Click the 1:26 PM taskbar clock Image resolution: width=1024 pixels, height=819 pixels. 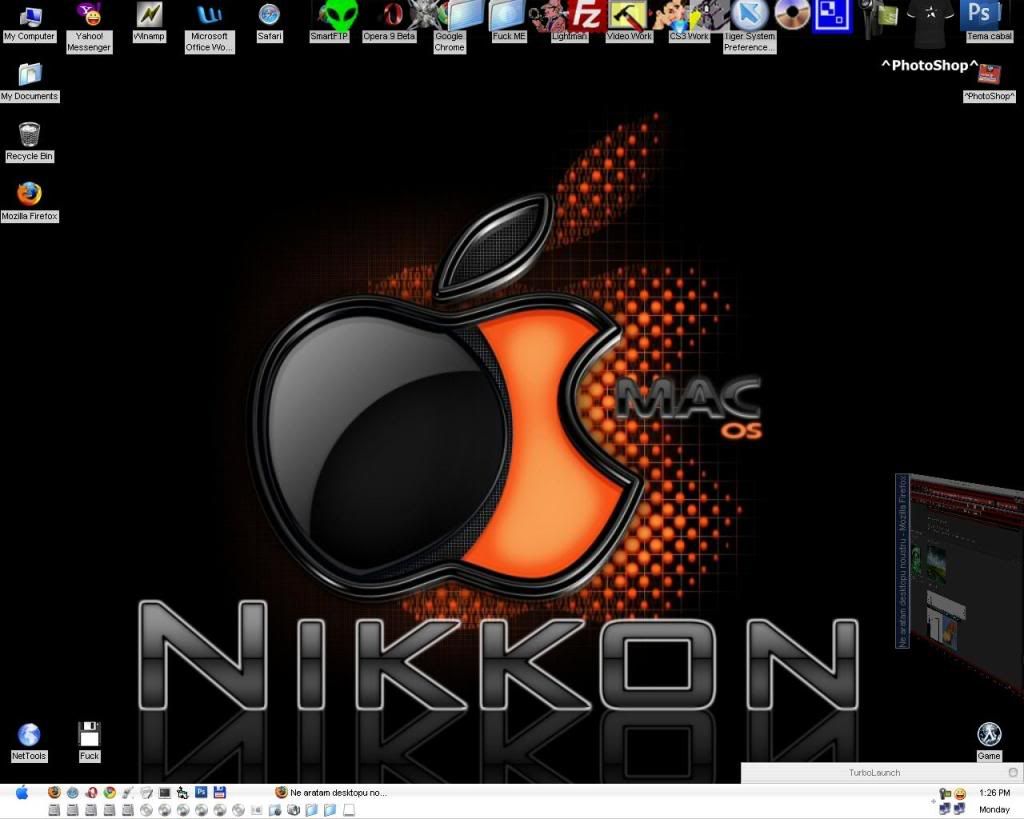coord(995,793)
